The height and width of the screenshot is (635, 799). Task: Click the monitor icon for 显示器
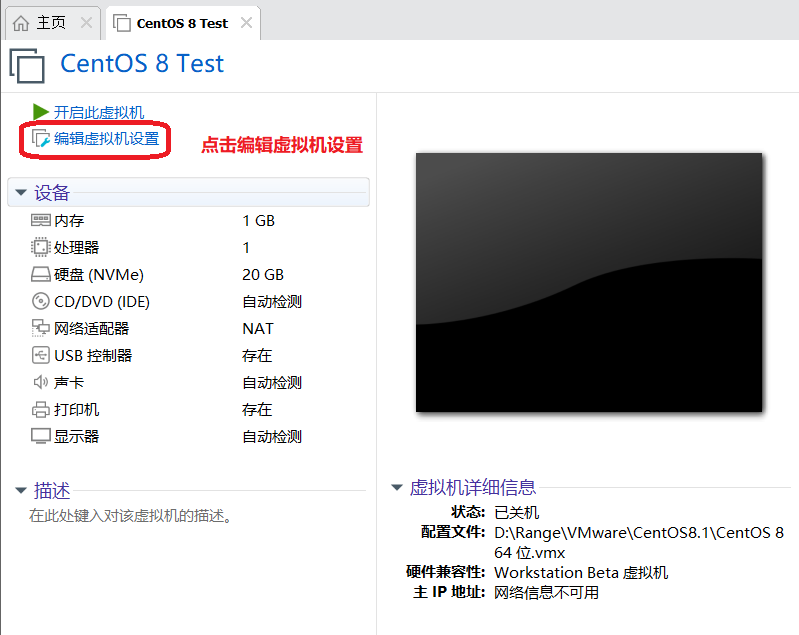click(x=41, y=436)
